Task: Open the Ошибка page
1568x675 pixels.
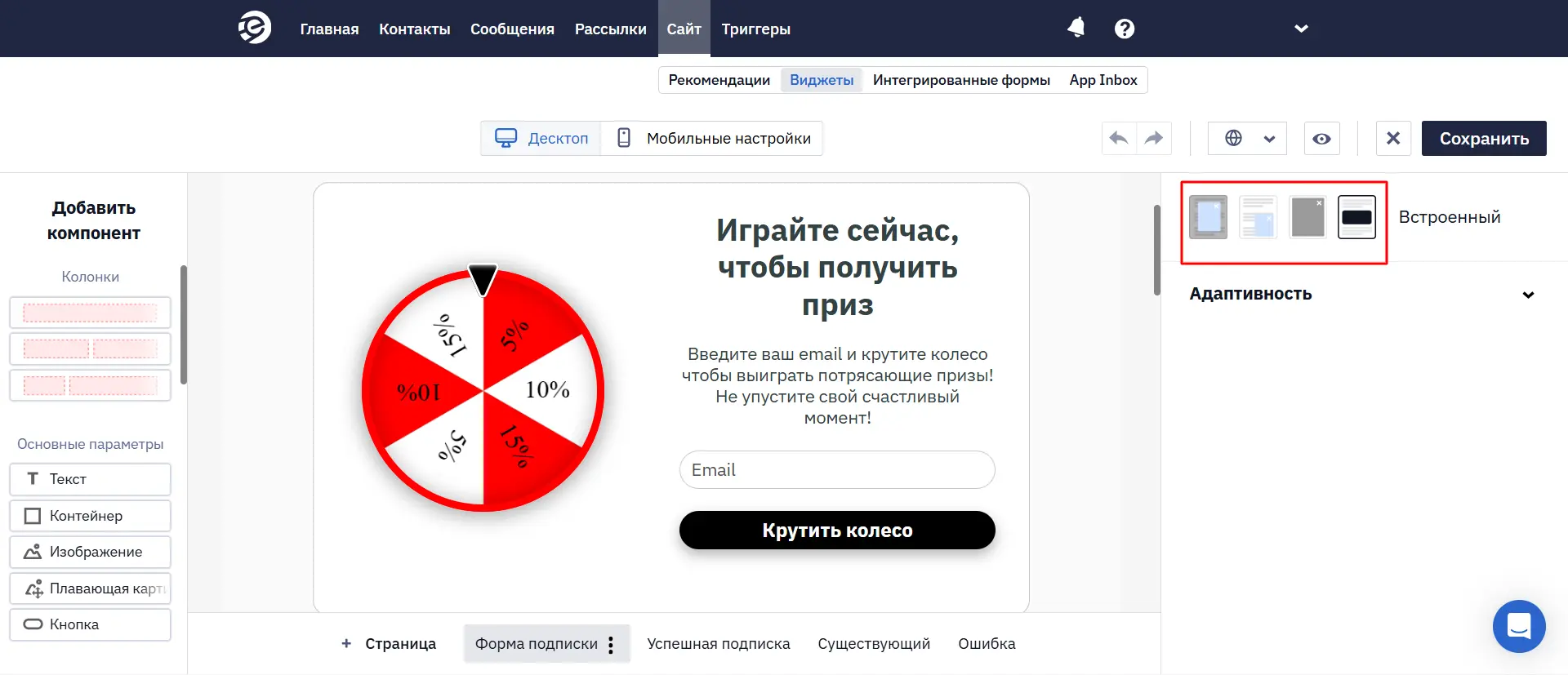Action: (x=987, y=644)
